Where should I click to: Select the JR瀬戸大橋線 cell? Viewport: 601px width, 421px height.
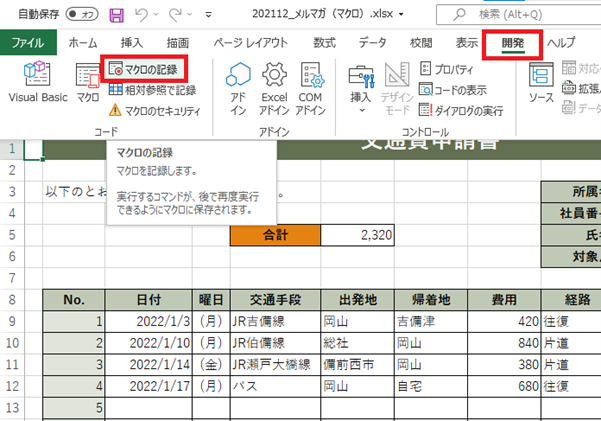275,365
